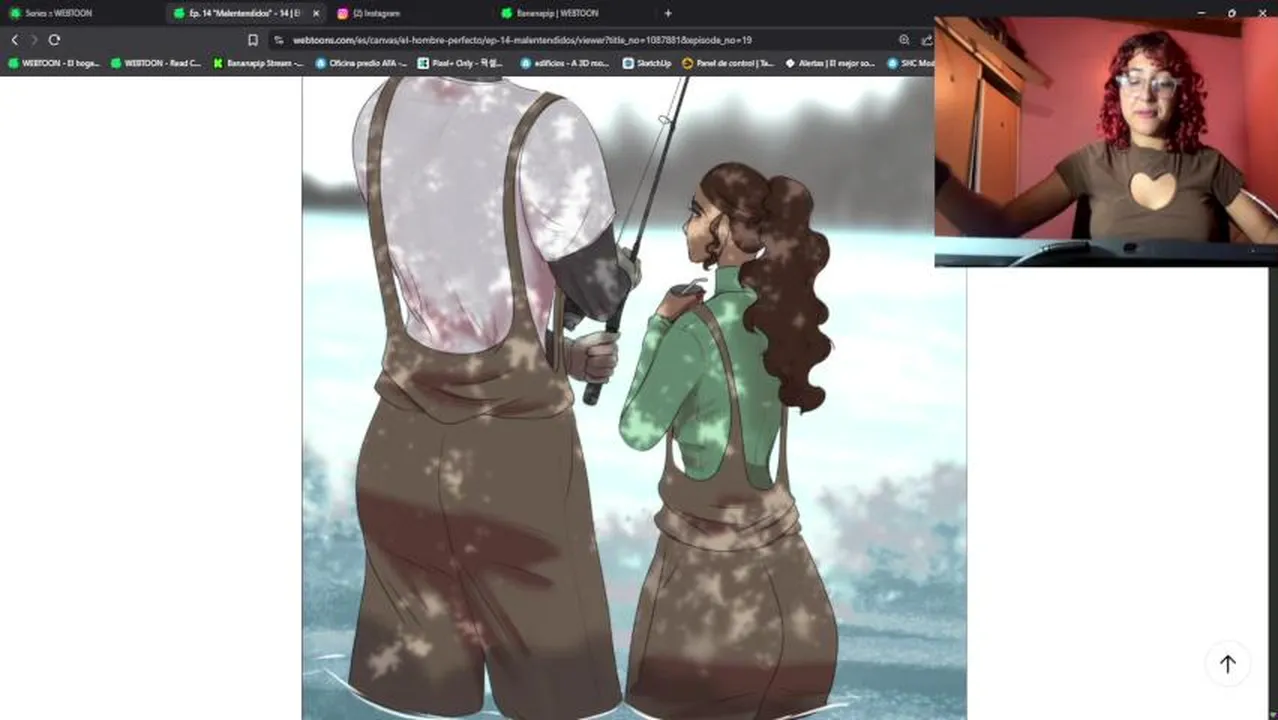Screen dimensions: 1278x720
Task: Open a new browser tab
Action: coord(668,13)
